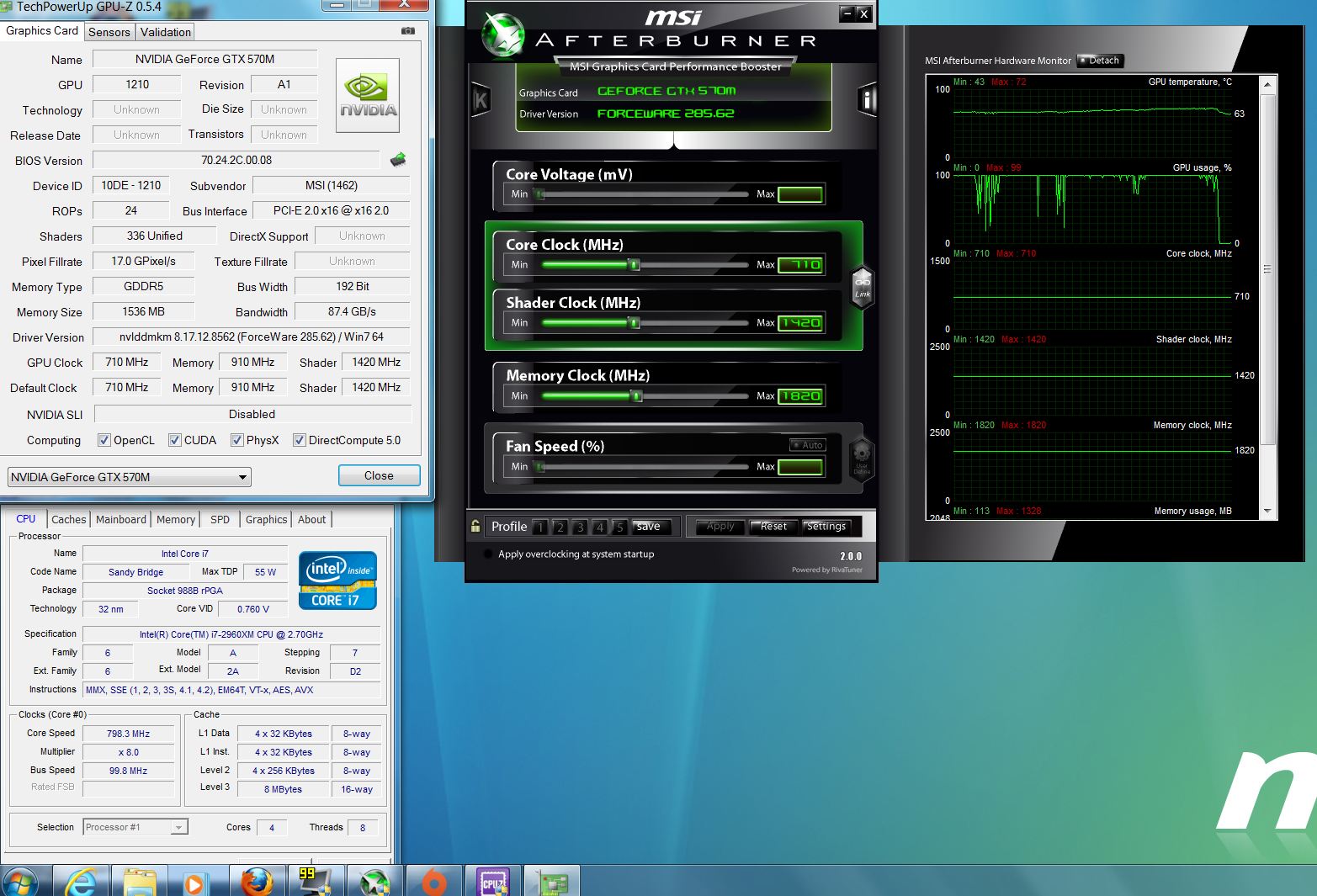The height and width of the screenshot is (896, 1317).
Task: Switch to CPU-Z from the taskbar
Action: 493,883
